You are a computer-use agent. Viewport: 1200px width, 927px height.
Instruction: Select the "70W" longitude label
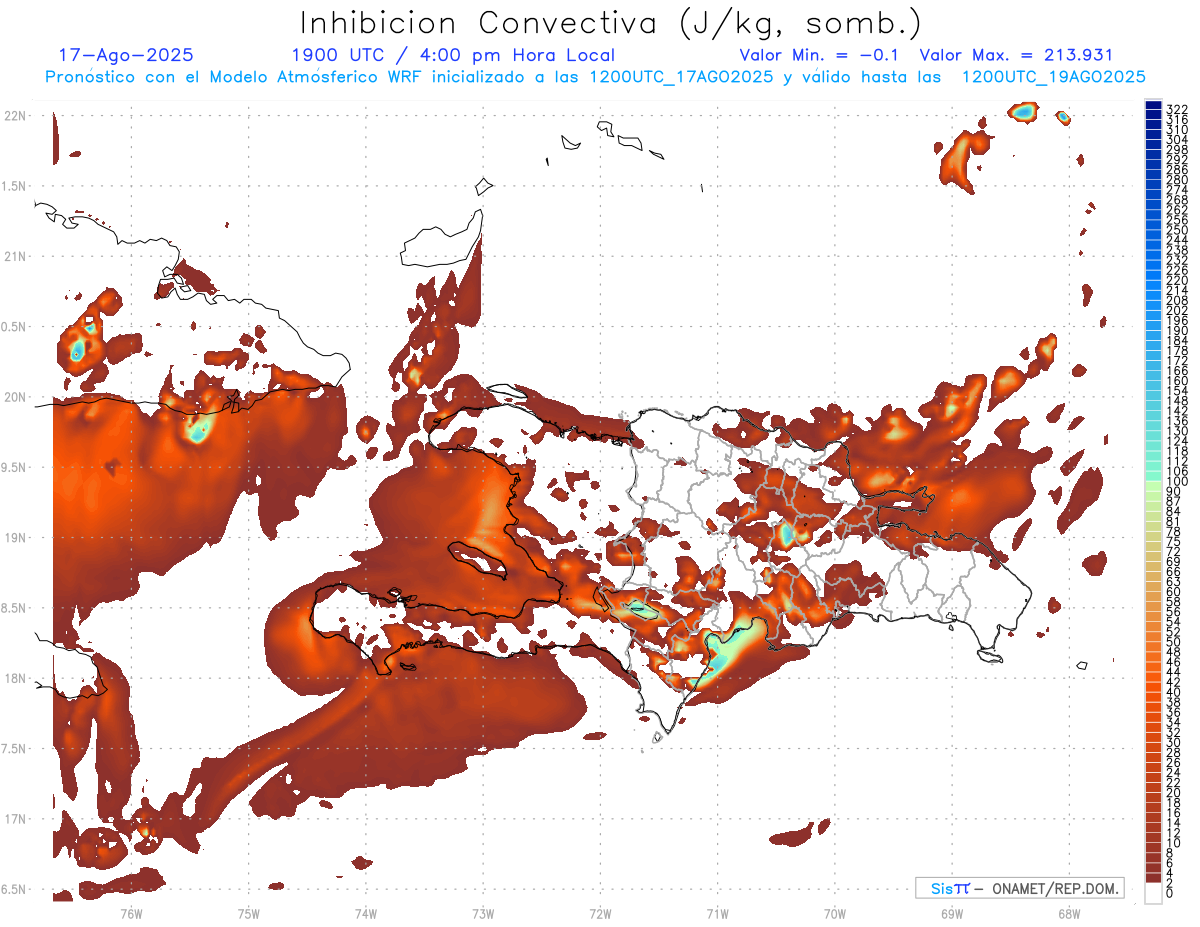tap(835, 913)
